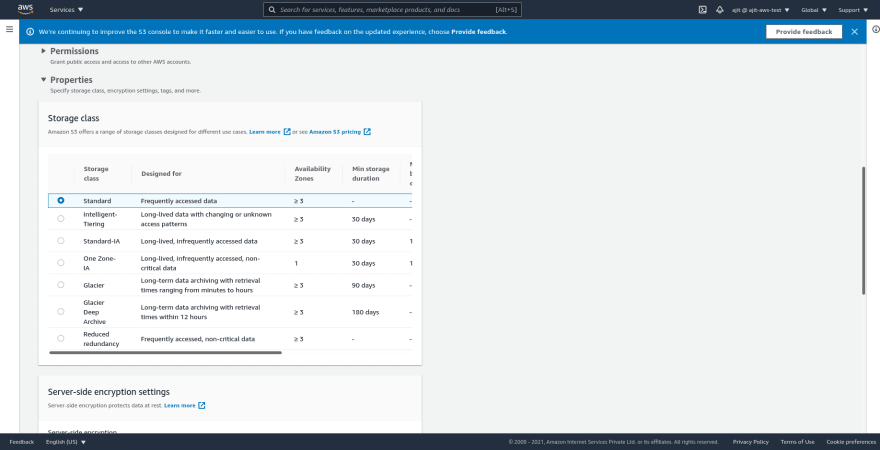The image size is (880, 450).
Task: Click 'Long-lived, infrequently accessed data' text
Action: point(199,241)
